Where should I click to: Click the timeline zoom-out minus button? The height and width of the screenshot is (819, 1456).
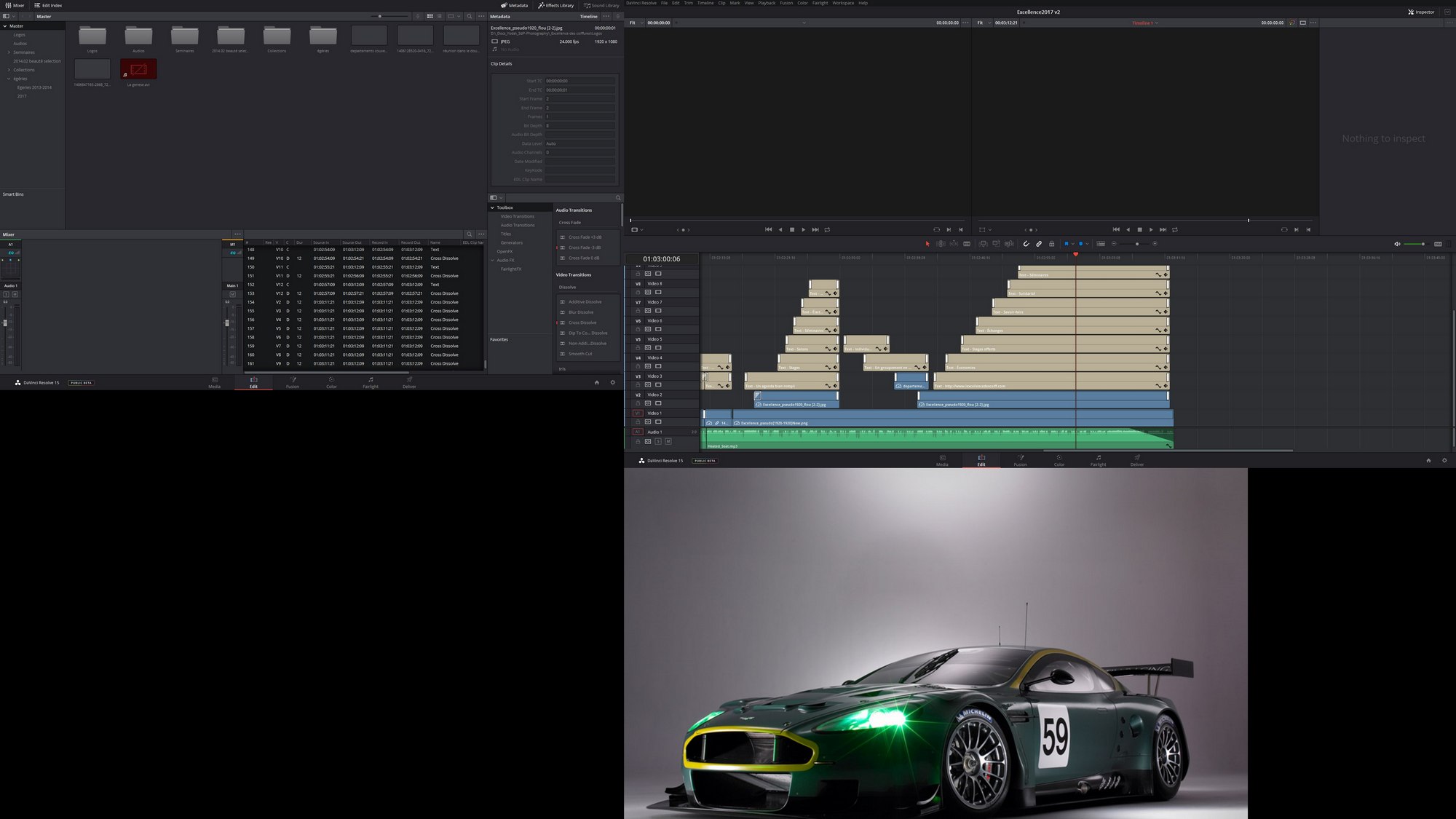(1114, 244)
